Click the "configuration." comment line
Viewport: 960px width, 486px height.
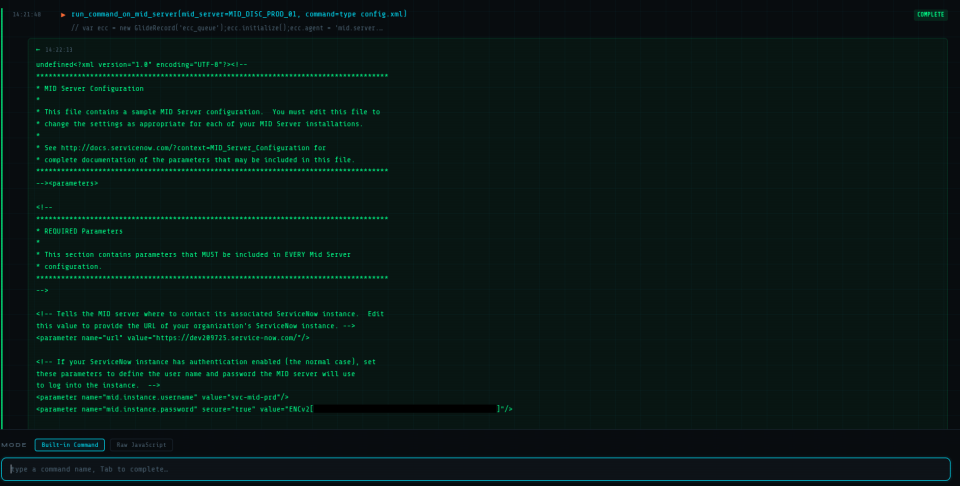coord(69,267)
